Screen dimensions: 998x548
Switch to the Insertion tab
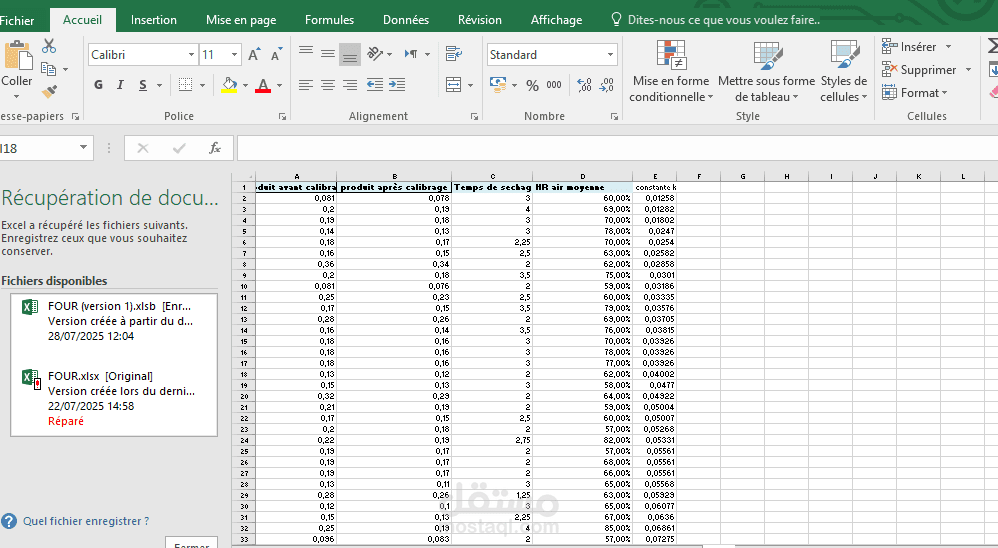pos(153,20)
